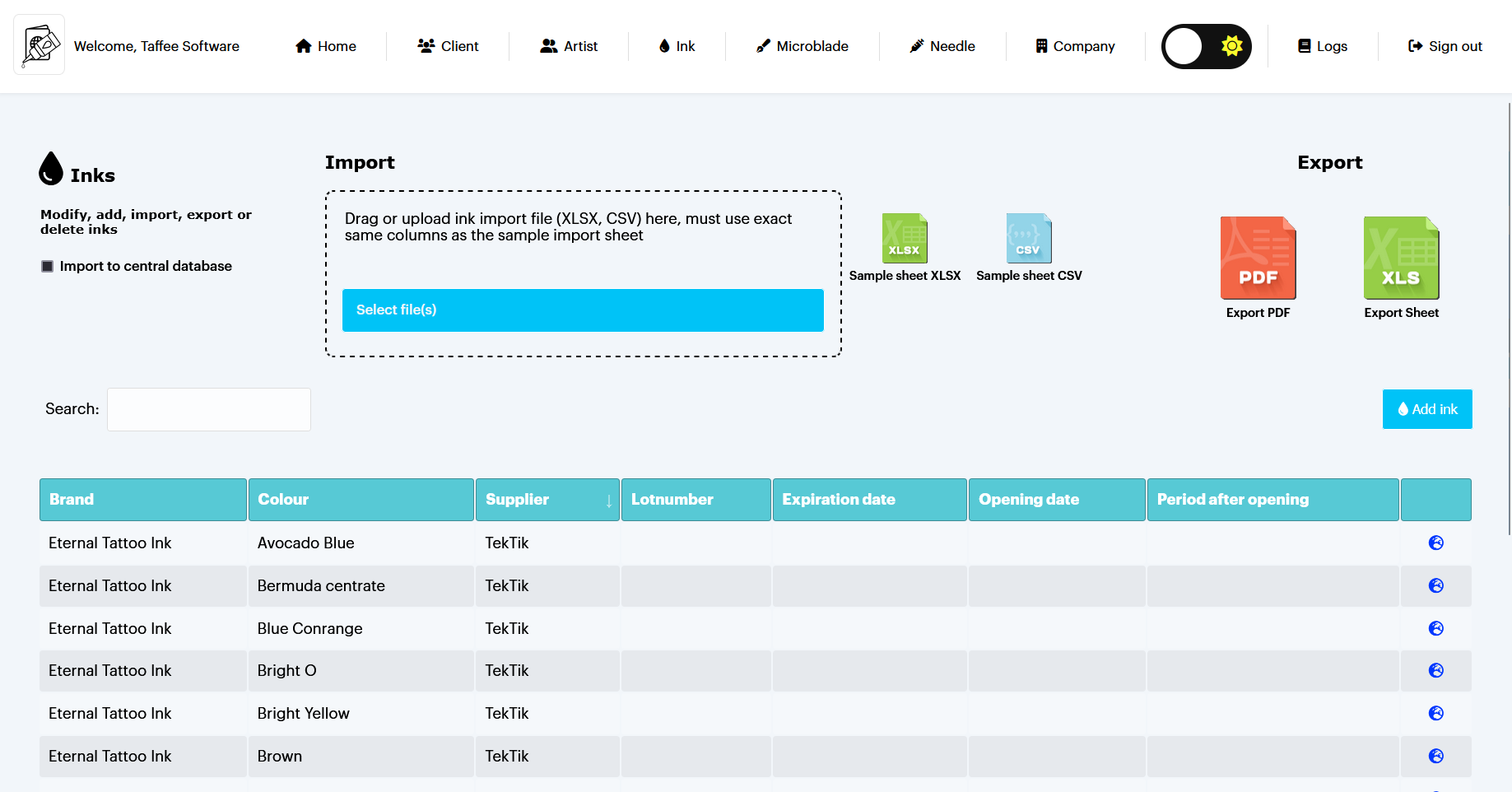Click the Export Sheet XLS icon
1512x792 pixels.
click(1401, 259)
